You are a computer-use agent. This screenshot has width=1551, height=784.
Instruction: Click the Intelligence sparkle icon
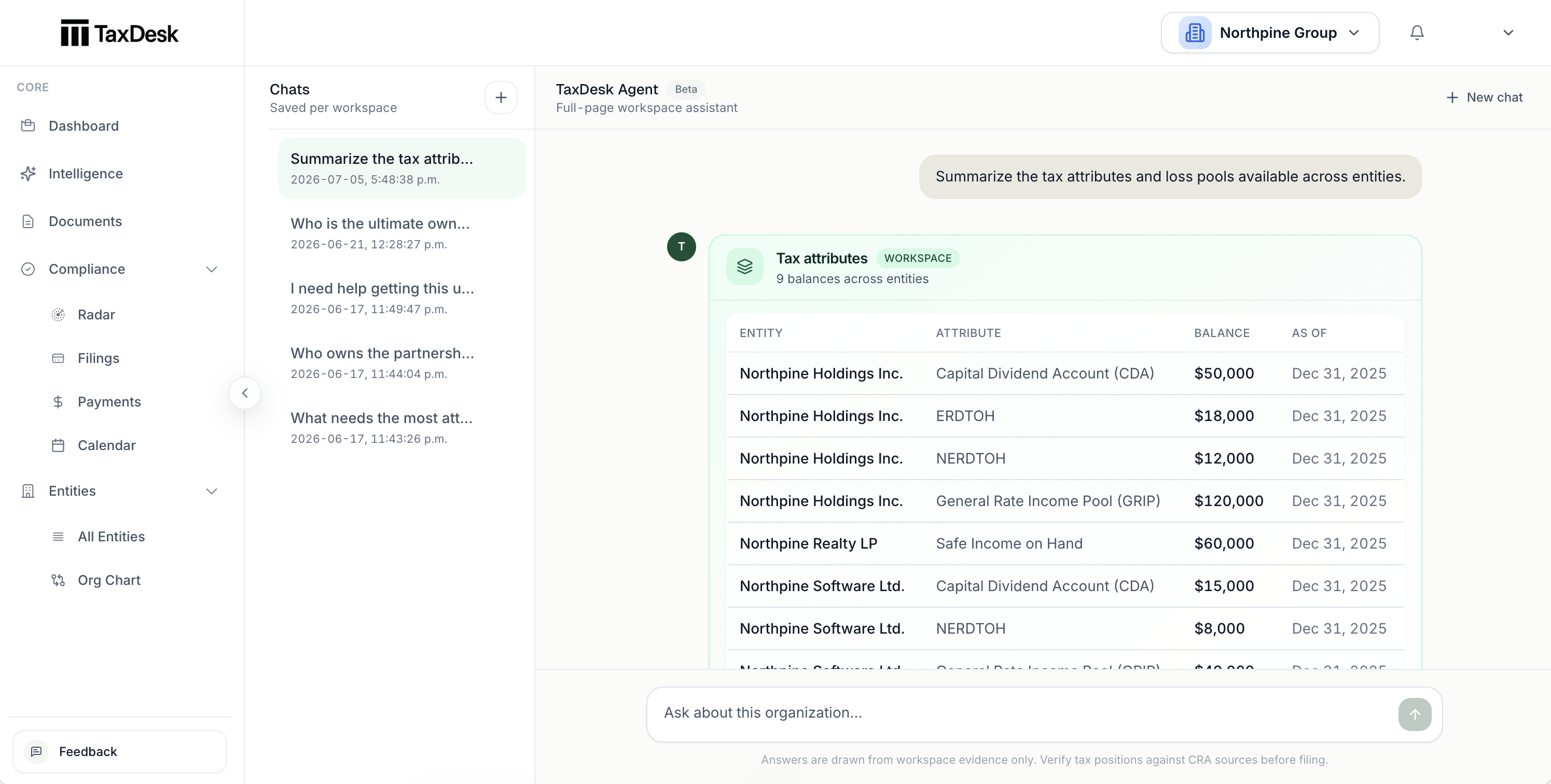pyautogui.click(x=27, y=173)
